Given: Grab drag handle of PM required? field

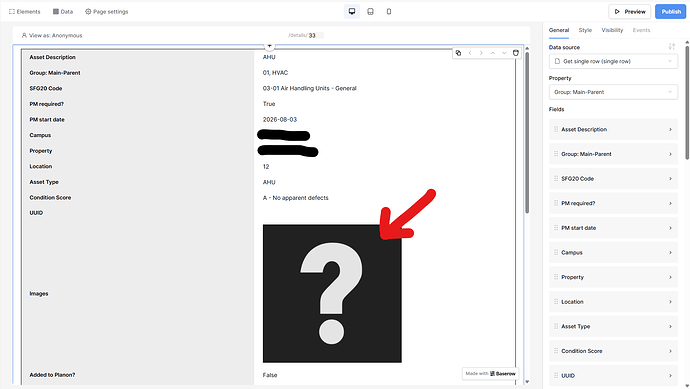Looking at the screenshot, I should (x=556, y=203).
